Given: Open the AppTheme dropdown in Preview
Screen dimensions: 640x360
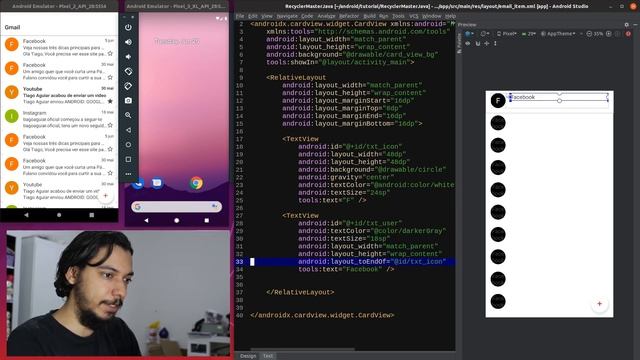Looking at the screenshot, I should 558,34.
